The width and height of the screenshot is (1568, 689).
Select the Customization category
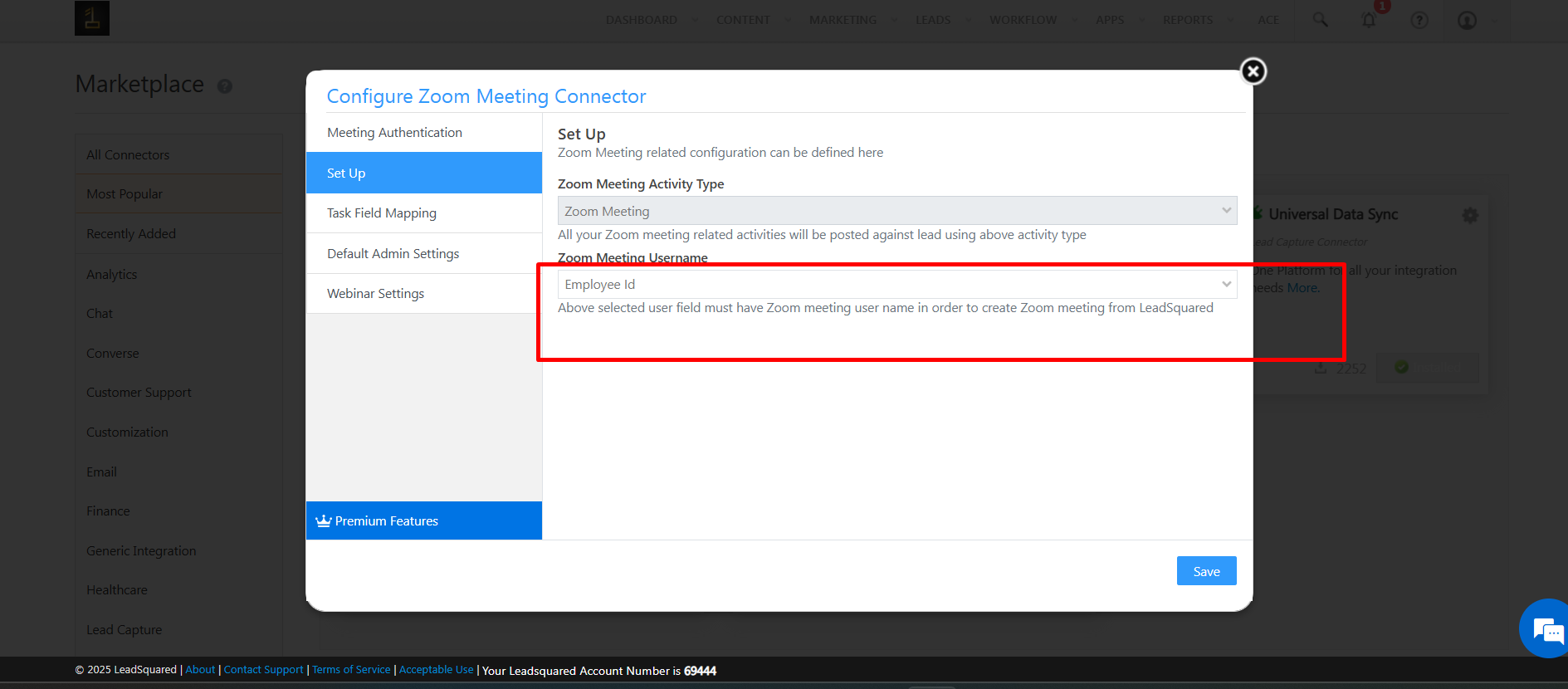(x=178, y=432)
